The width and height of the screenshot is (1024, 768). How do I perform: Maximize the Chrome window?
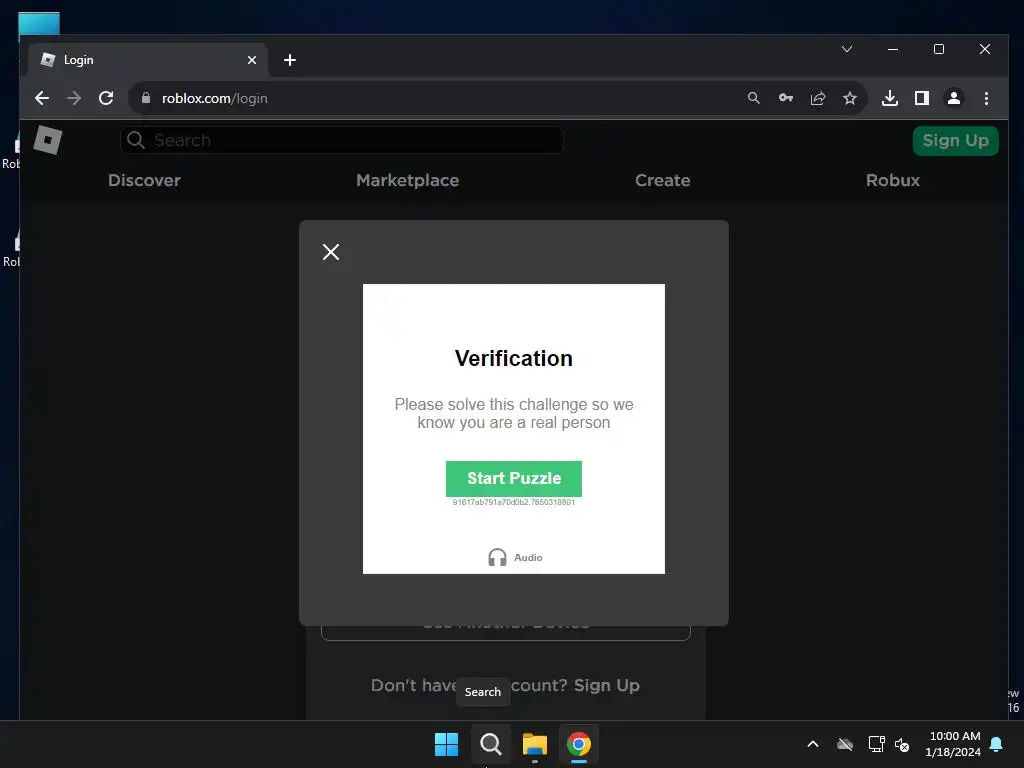click(938, 49)
